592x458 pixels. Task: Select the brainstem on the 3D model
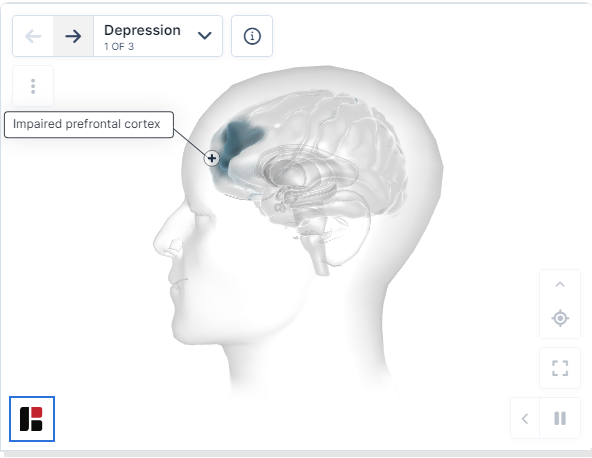pos(317,251)
